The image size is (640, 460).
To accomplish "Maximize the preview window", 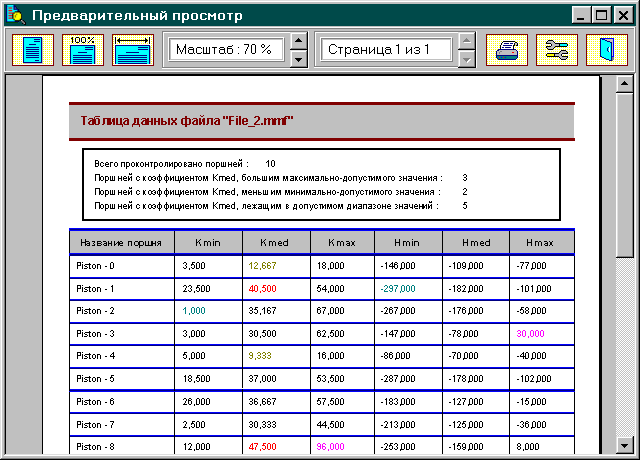I will (603, 15).
